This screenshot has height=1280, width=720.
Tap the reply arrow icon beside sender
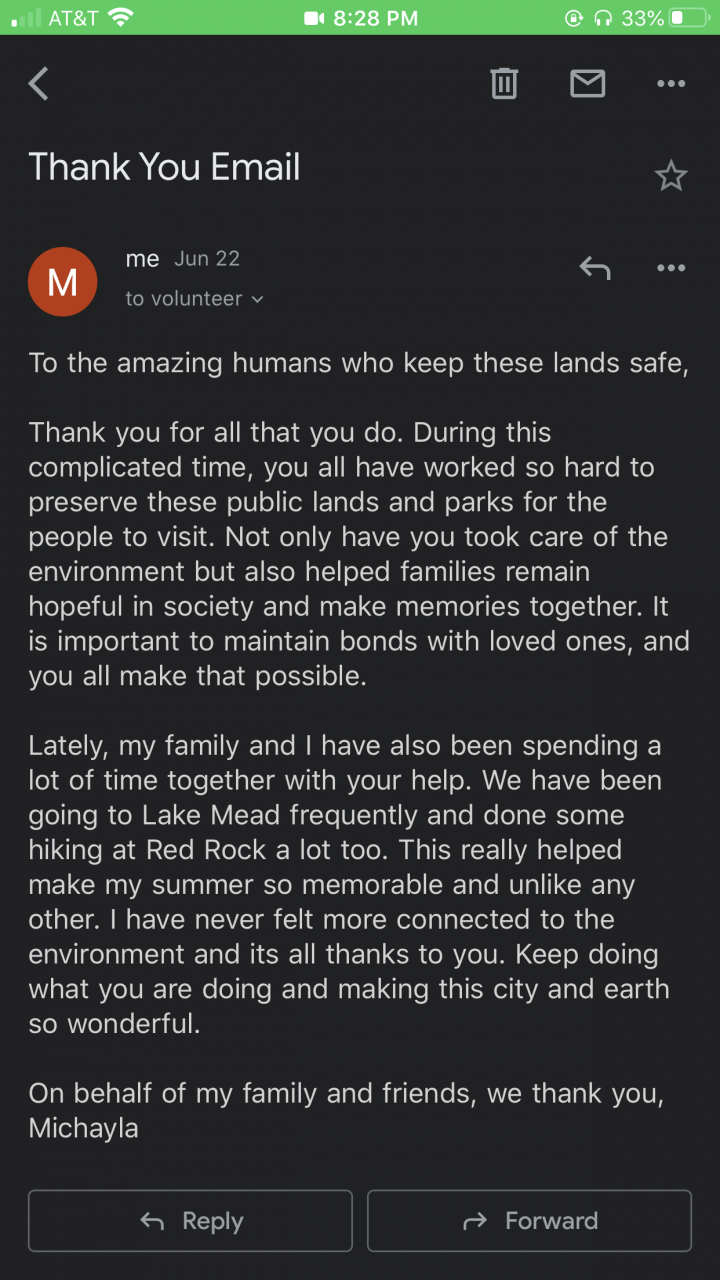pyautogui.click(x=595, y=267)
